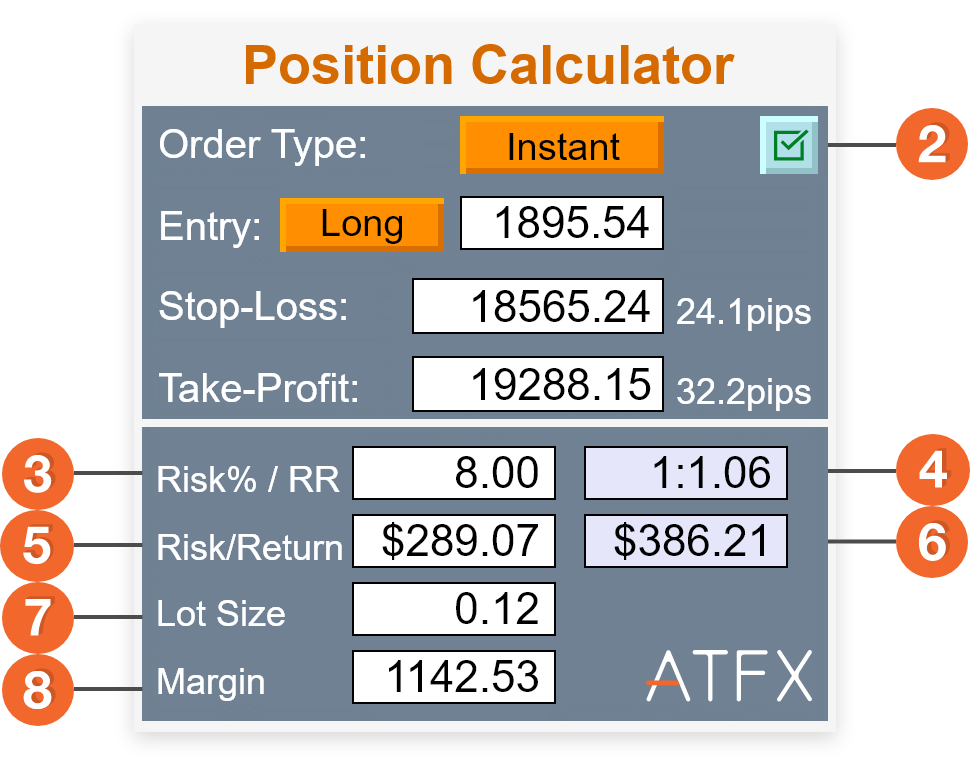Click the risk amount field $289.07
The height and width of the screenshot is (768, 970).
(x=454, y=541)
